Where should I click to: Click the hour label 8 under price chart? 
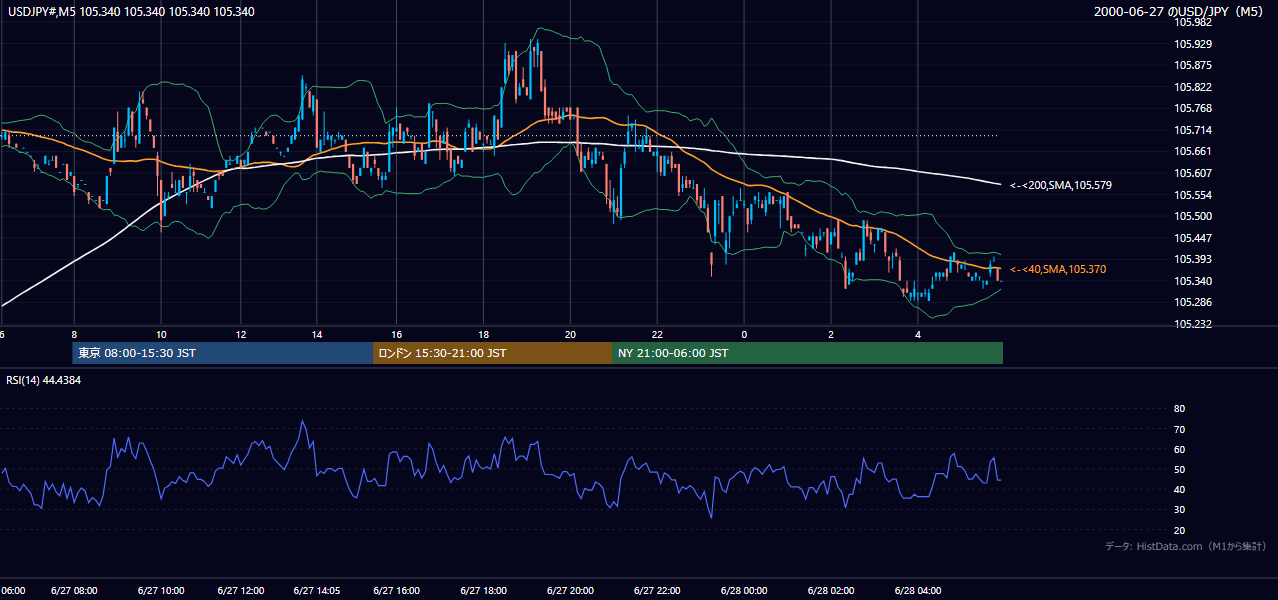(x=74, y=334)
